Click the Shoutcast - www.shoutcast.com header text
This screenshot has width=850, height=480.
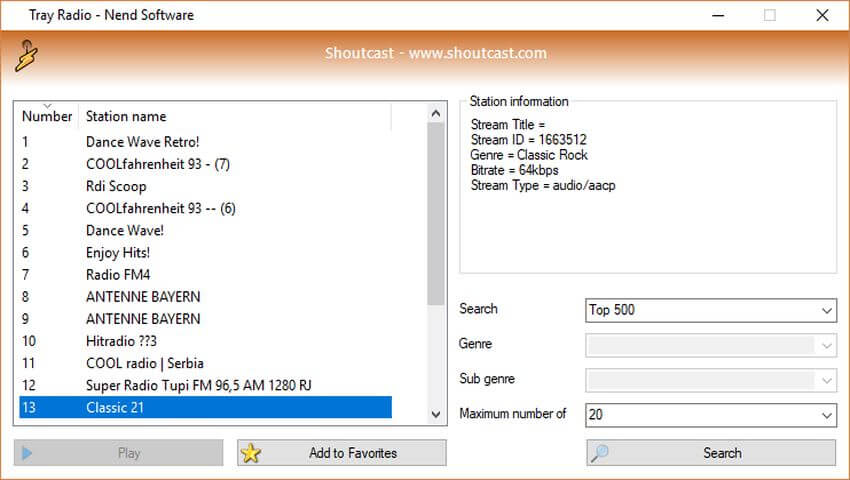tap(436, 53)
